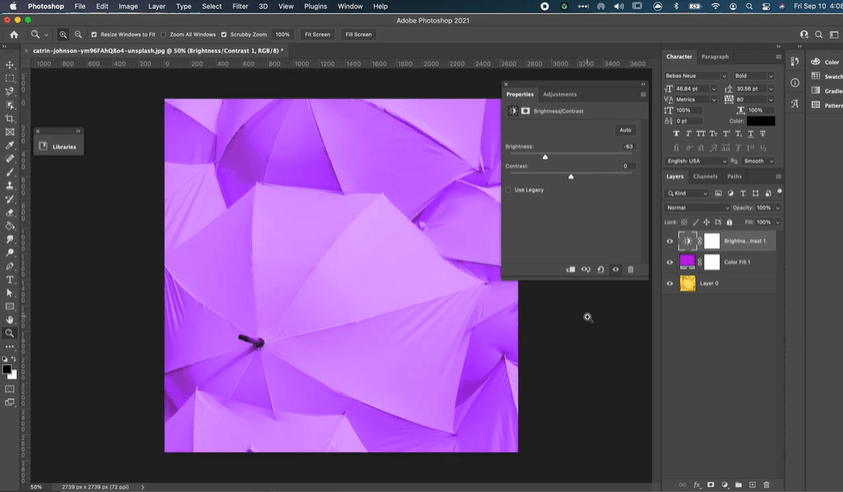Select the Paint Bucket tool
Viewport: 843px width, 492px height.
pyautogui.click(x=10, y=226)
